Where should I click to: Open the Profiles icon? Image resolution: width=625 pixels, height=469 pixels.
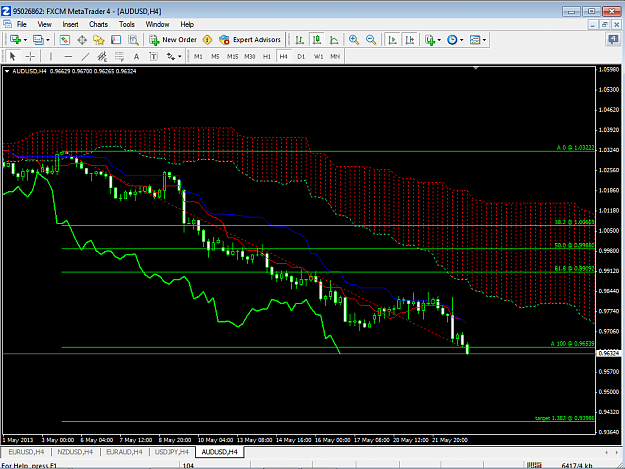pos(38,39)
